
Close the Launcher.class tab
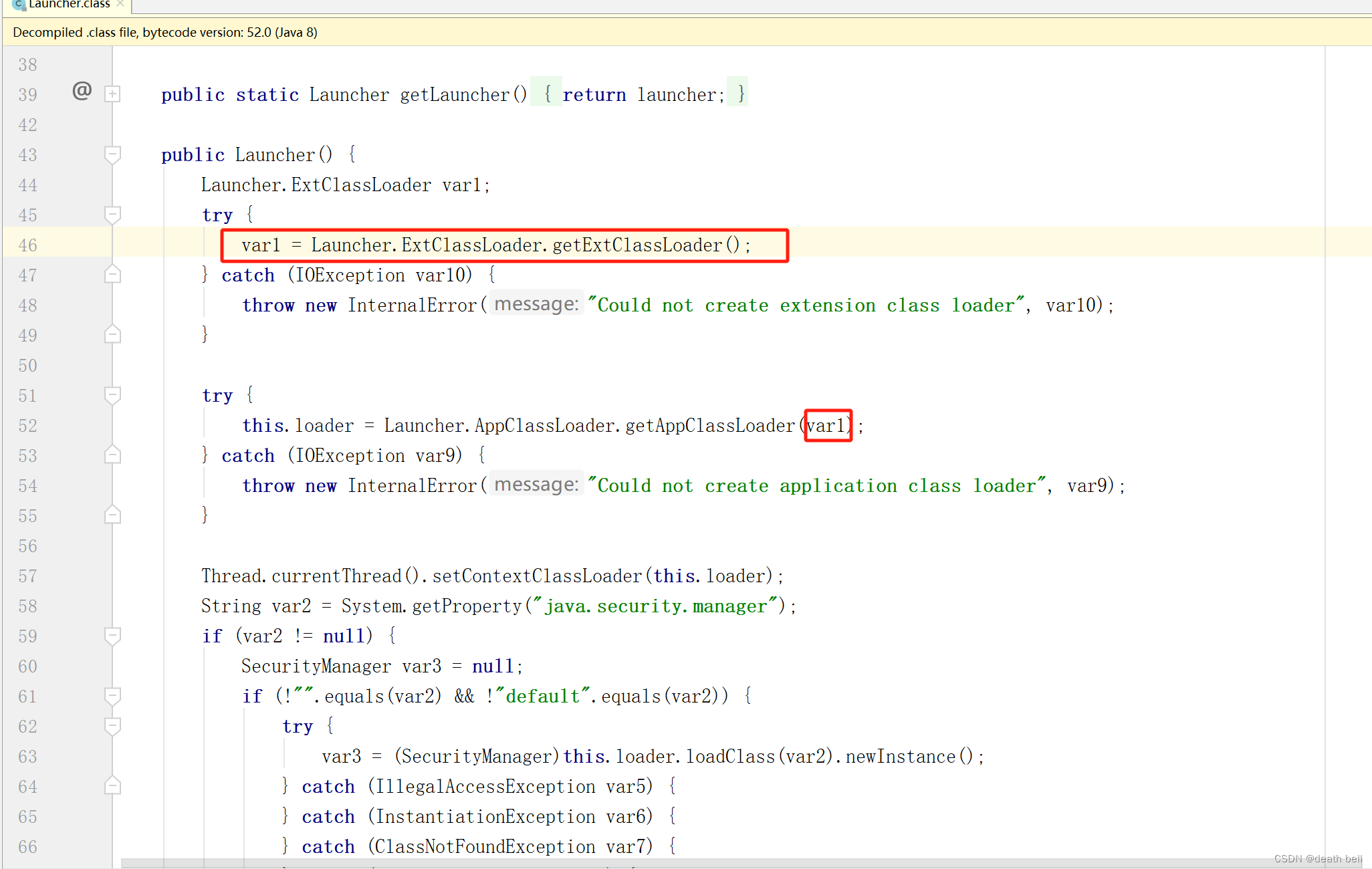pyautogui.click(x=120, y=4)
